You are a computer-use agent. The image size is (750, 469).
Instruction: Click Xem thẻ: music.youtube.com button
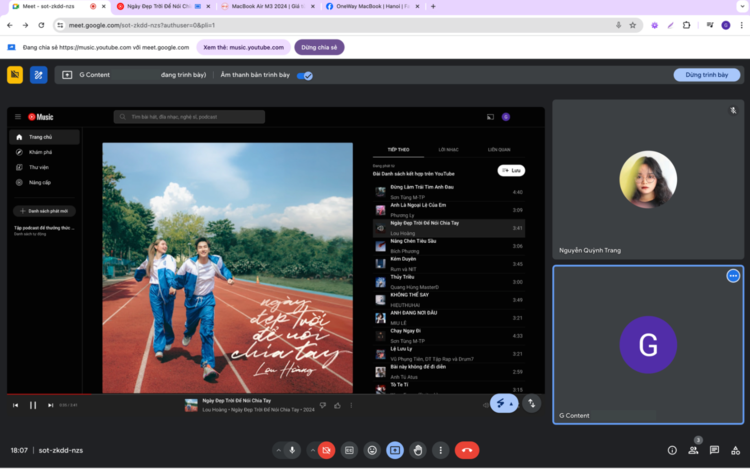pyautogui.click(x=243, y=47)
